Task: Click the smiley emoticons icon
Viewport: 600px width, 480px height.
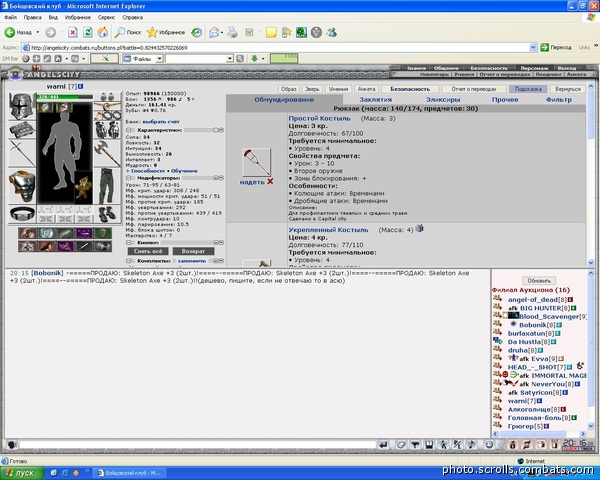Action: click(x=489, y=444)
